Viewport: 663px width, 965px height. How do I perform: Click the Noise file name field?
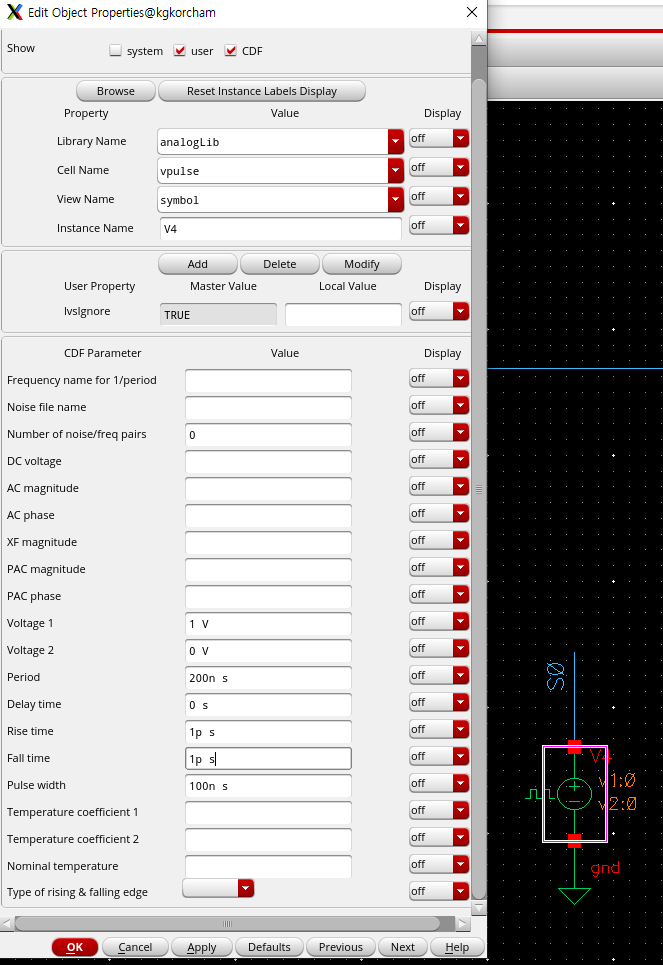coord(268,408)
